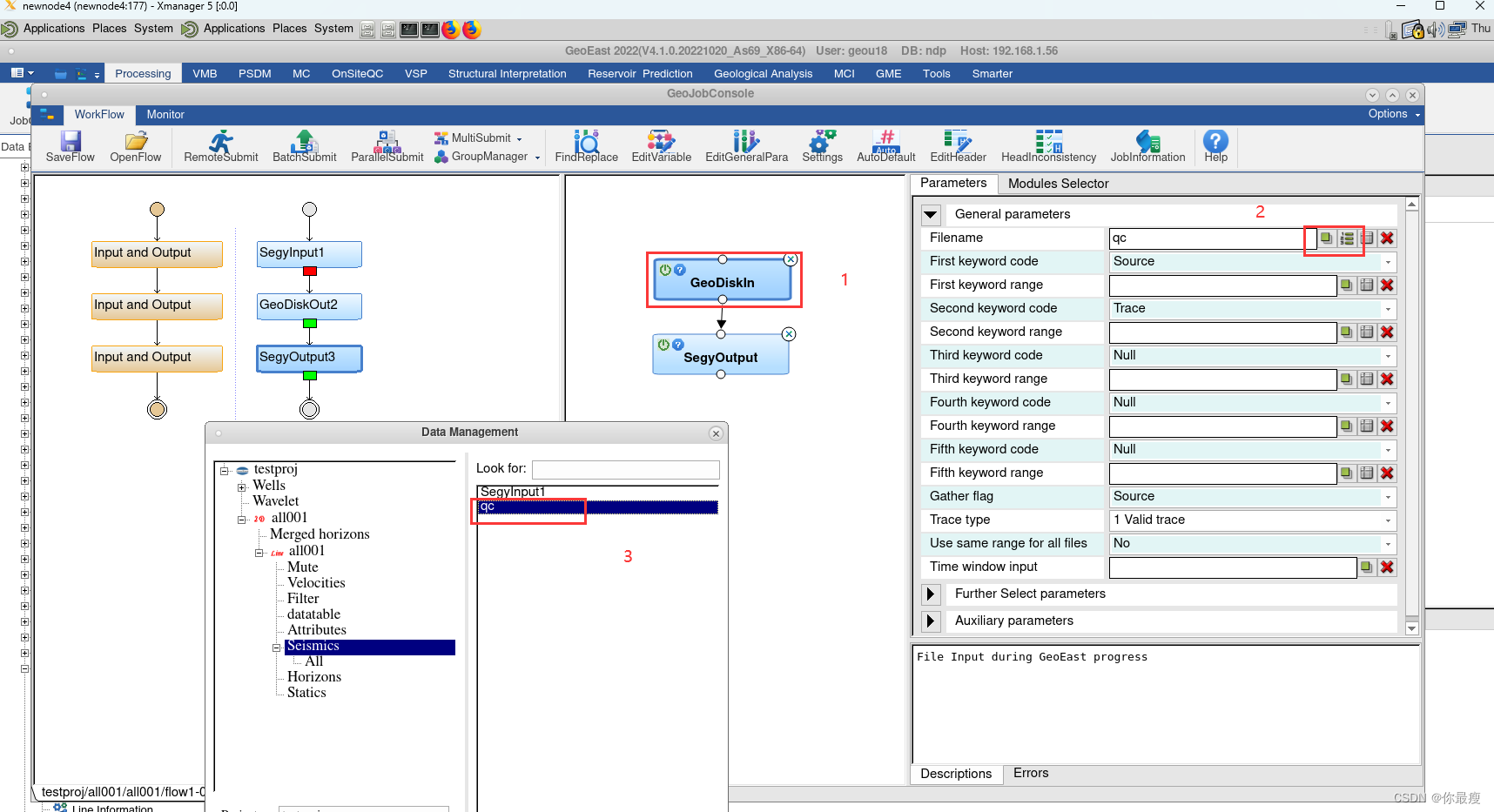
Task: Click the Time window input select icon
Action: (1367, 567)
